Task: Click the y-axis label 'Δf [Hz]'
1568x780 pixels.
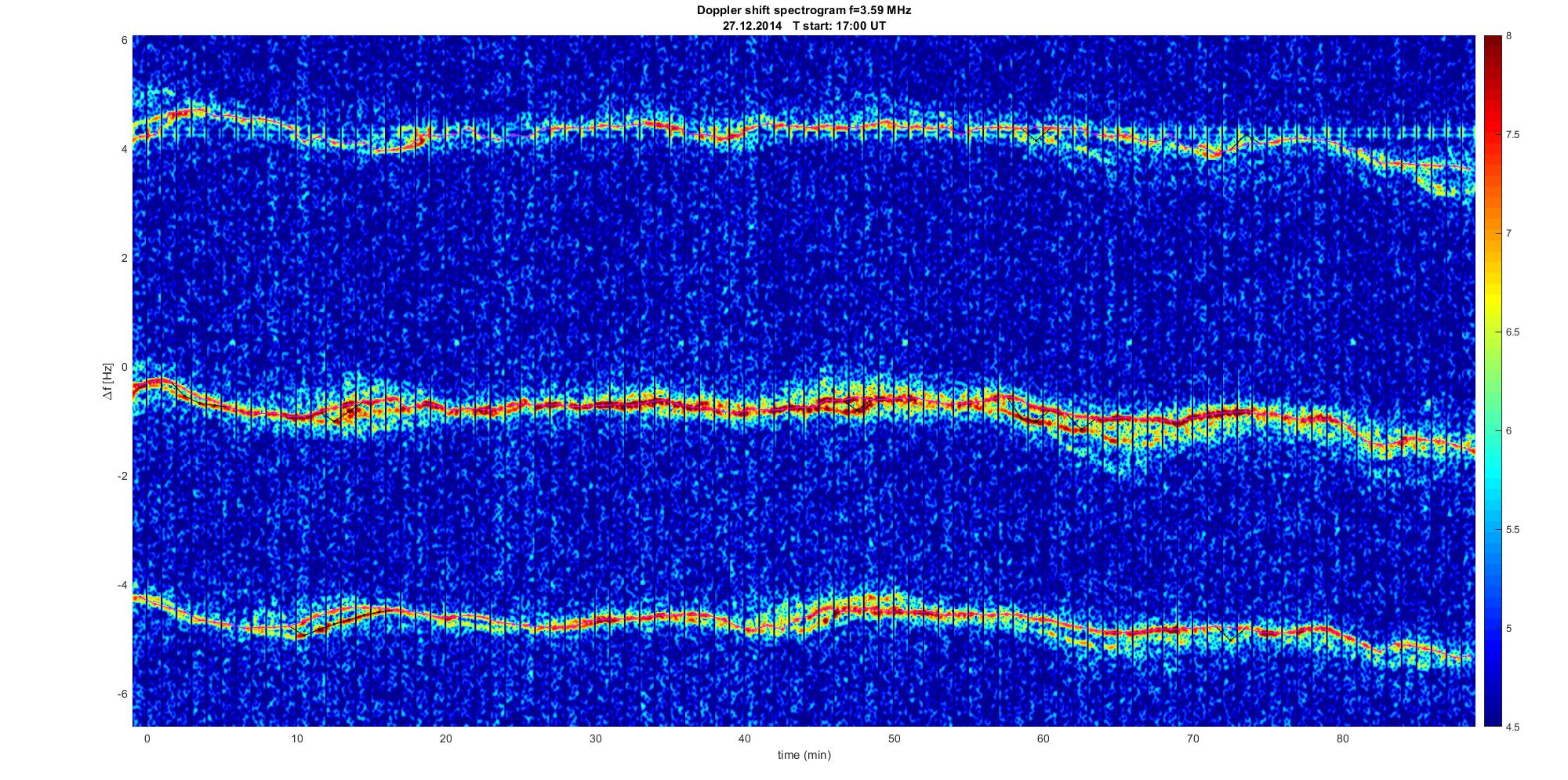Action: (x=108, y=381)
